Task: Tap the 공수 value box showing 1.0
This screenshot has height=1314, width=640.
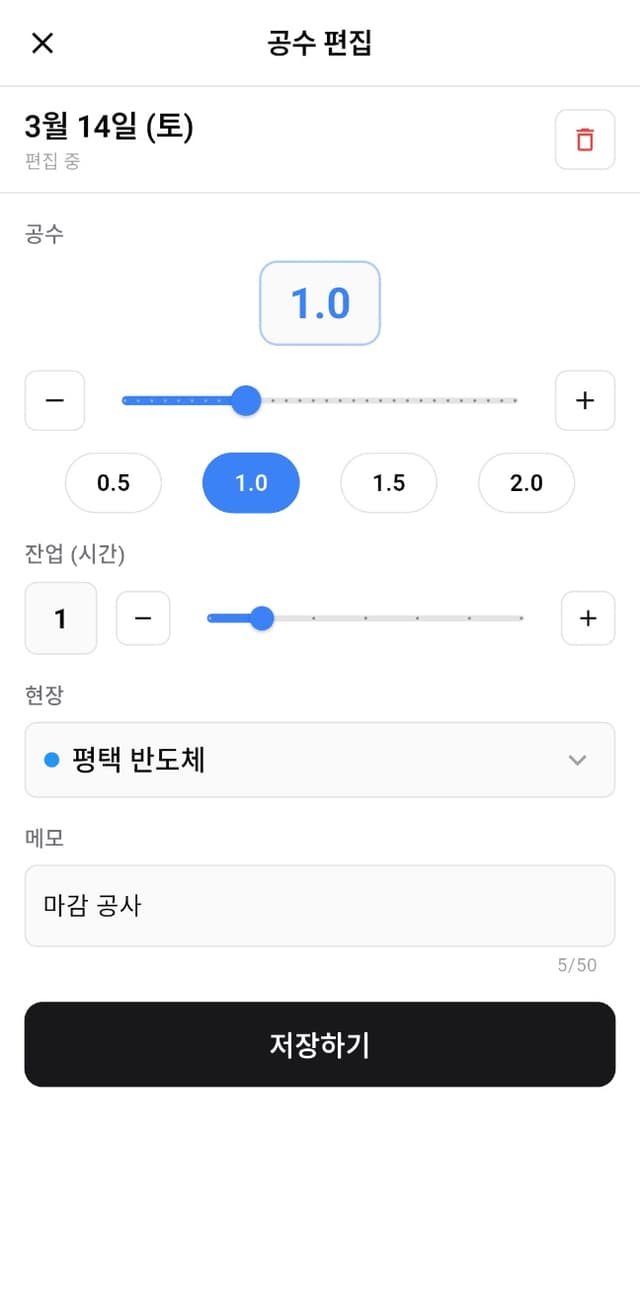Action: (320, 303)
